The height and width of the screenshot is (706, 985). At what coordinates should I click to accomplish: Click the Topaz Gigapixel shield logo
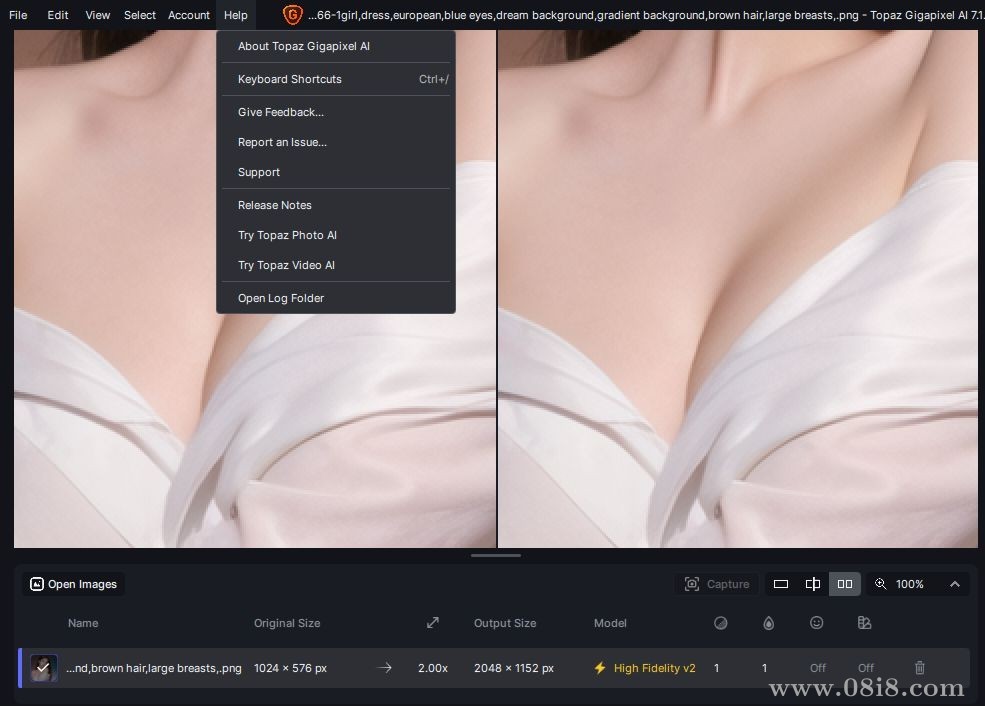tap(292, 15)
